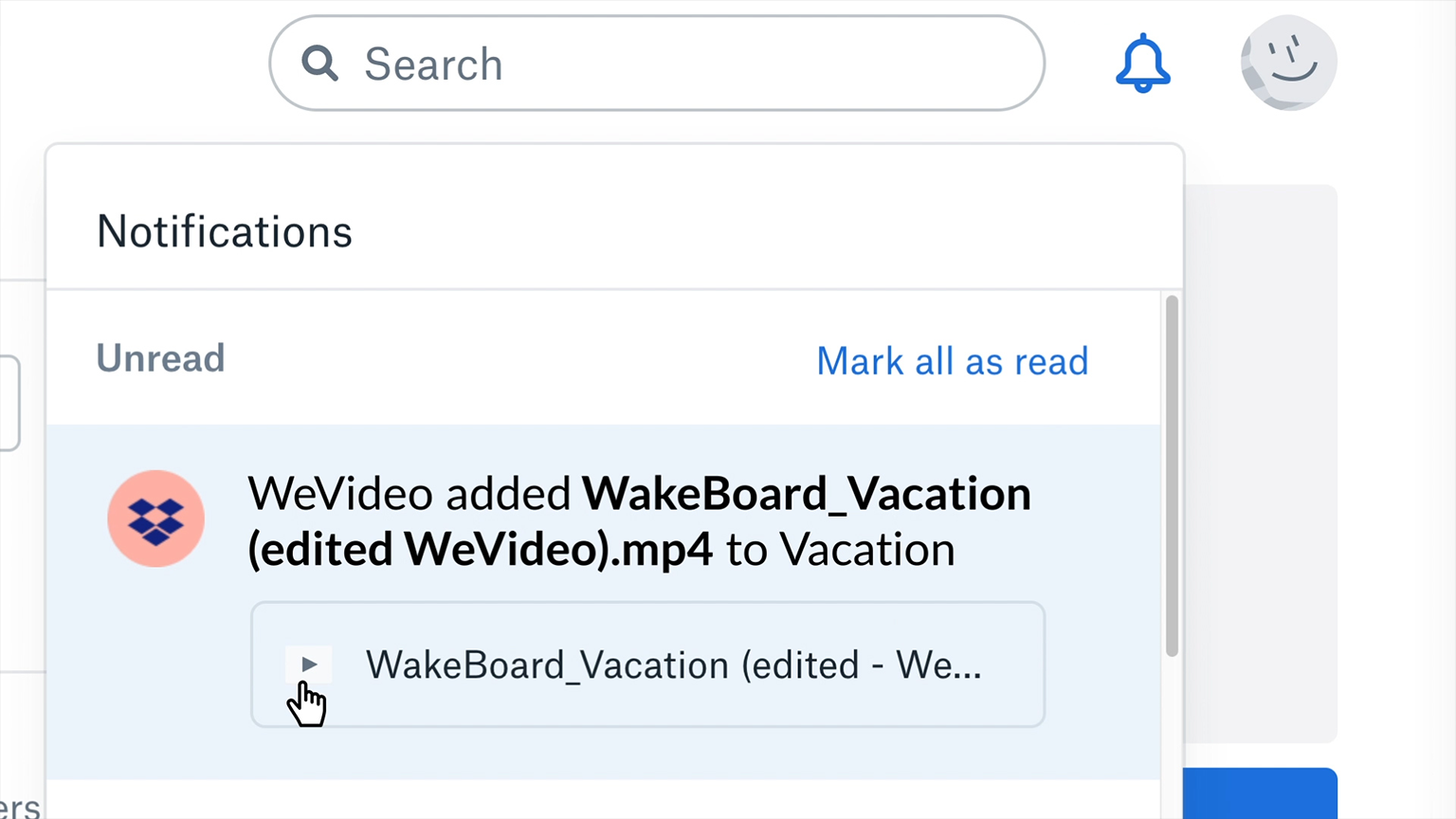Click the cut-off "ers" text bottom left
1456x819 pixels.
[x=20, y=808]
